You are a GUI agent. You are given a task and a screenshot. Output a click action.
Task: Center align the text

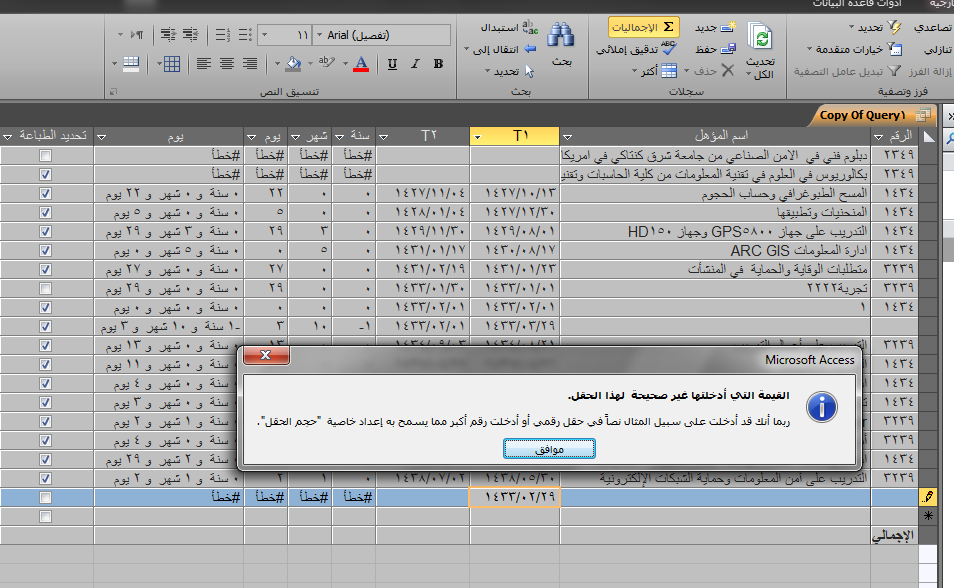click(226, 63)
